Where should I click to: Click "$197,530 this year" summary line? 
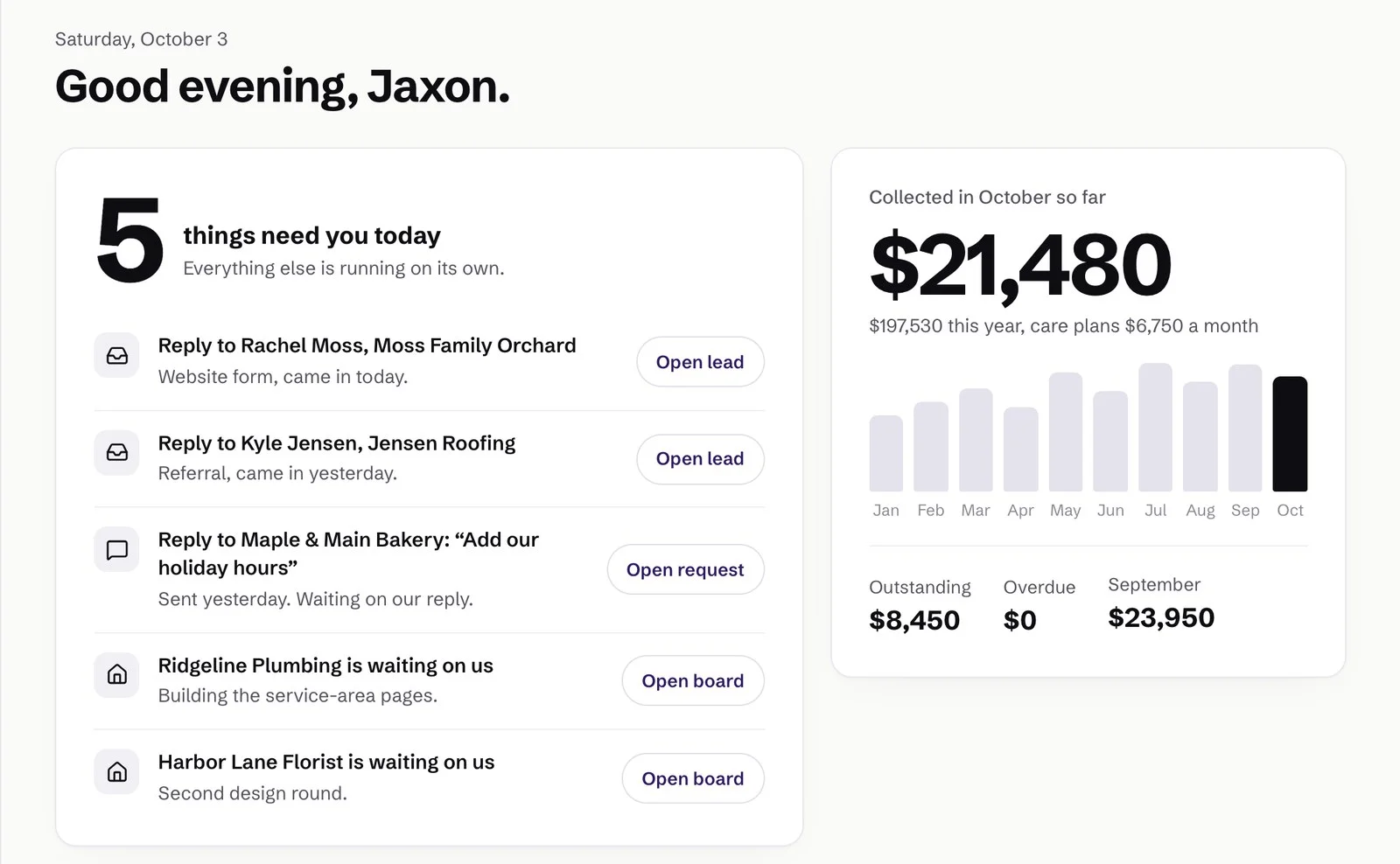pyautogui.click(x=1063, y=326)
